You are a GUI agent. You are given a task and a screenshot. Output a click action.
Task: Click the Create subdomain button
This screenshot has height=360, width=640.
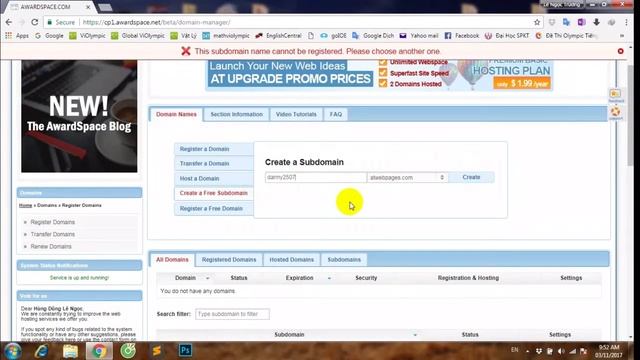[x=471, y=177]
